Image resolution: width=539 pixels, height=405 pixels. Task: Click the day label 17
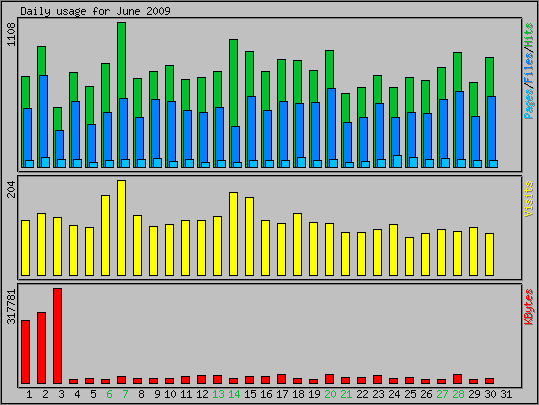[x=283, y=394]
